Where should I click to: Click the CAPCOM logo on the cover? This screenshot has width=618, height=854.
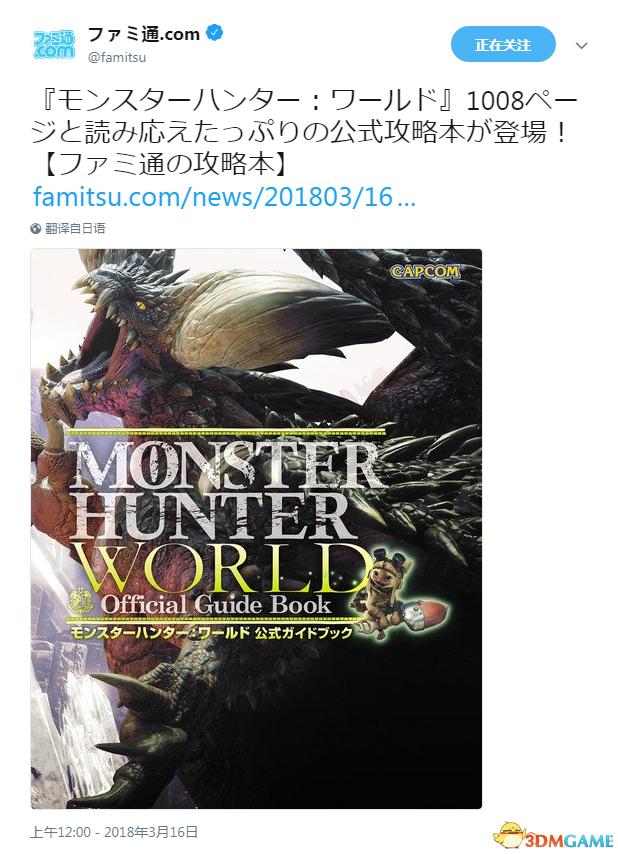point(425,270)
